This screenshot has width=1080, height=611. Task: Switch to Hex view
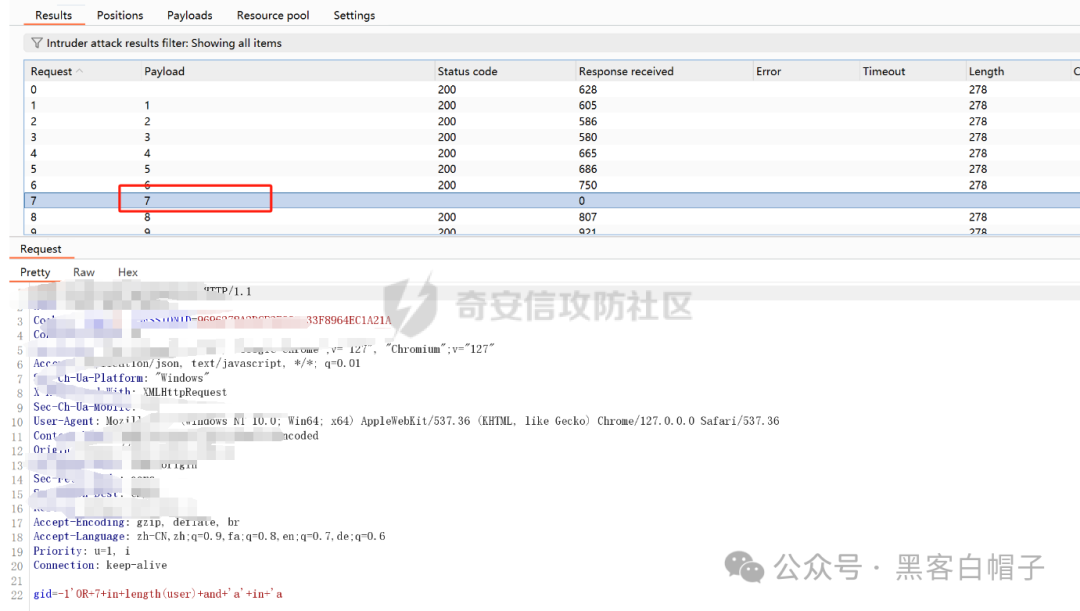tap(127, 272)
